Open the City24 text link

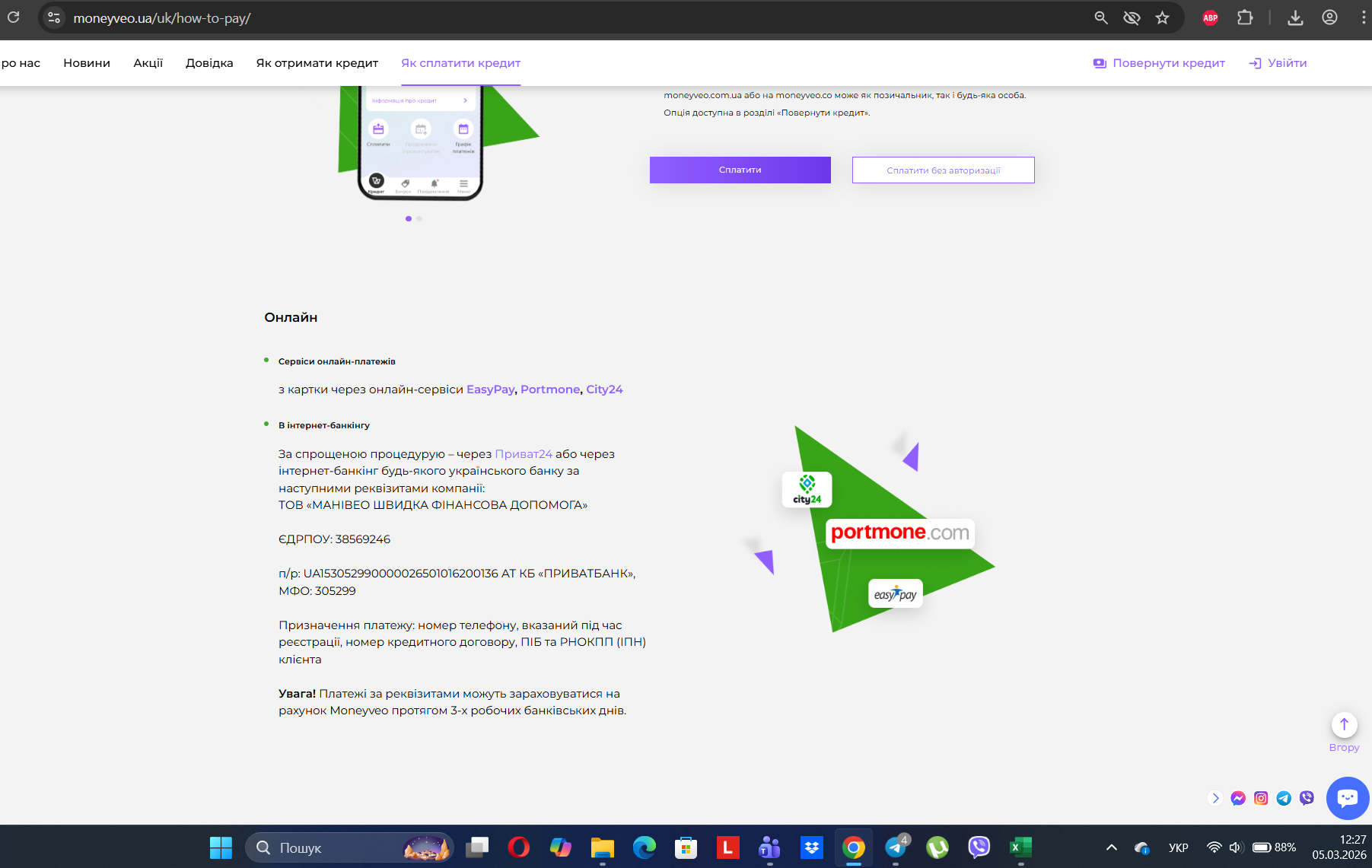click(604, 389)
